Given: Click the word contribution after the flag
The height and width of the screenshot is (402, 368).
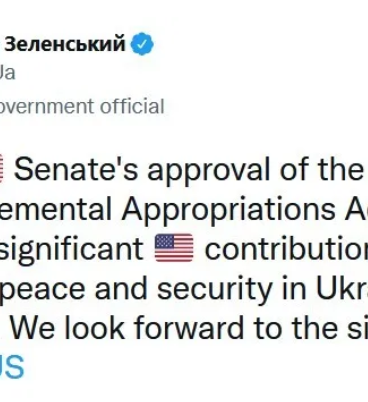Looking at the screenshot, I should point(286,249).
